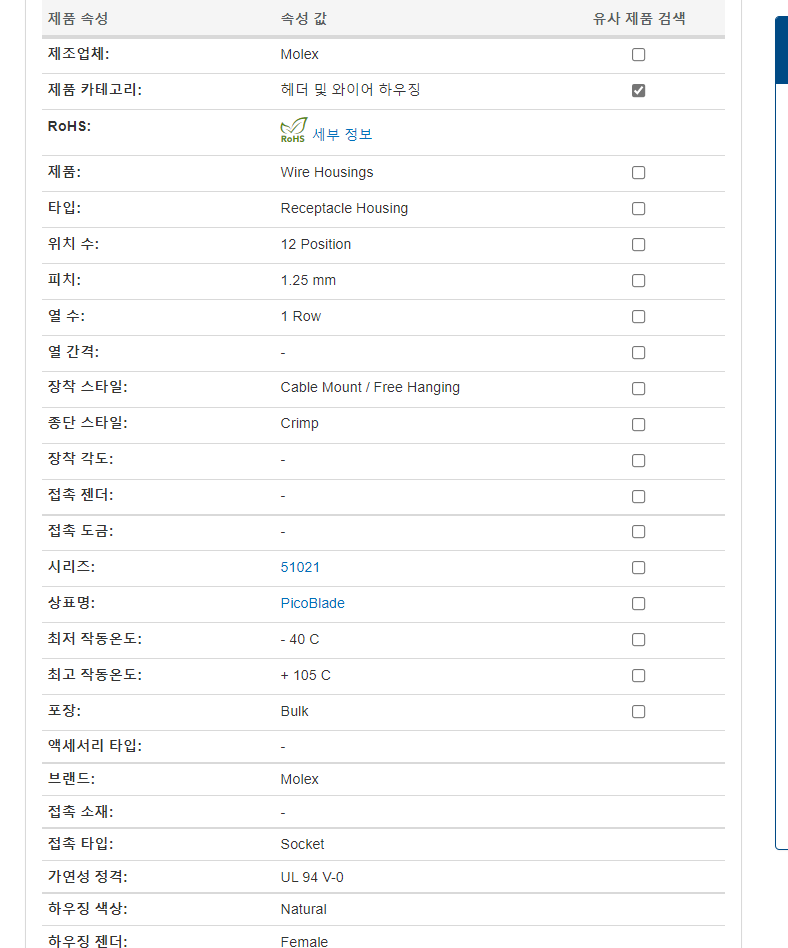Enable the Bulk 포장 checkbox
Image resolution: width=788 pixels, height=948 pixels.
tap(638, 712)
